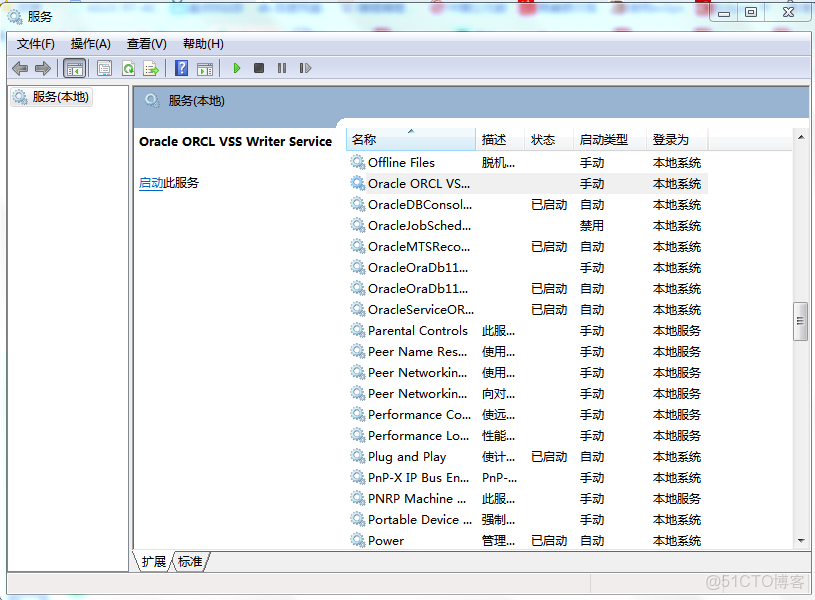Screen dimensions: 815x600
Task: Switch to the 标准 tab
Action: click(189, 561)
